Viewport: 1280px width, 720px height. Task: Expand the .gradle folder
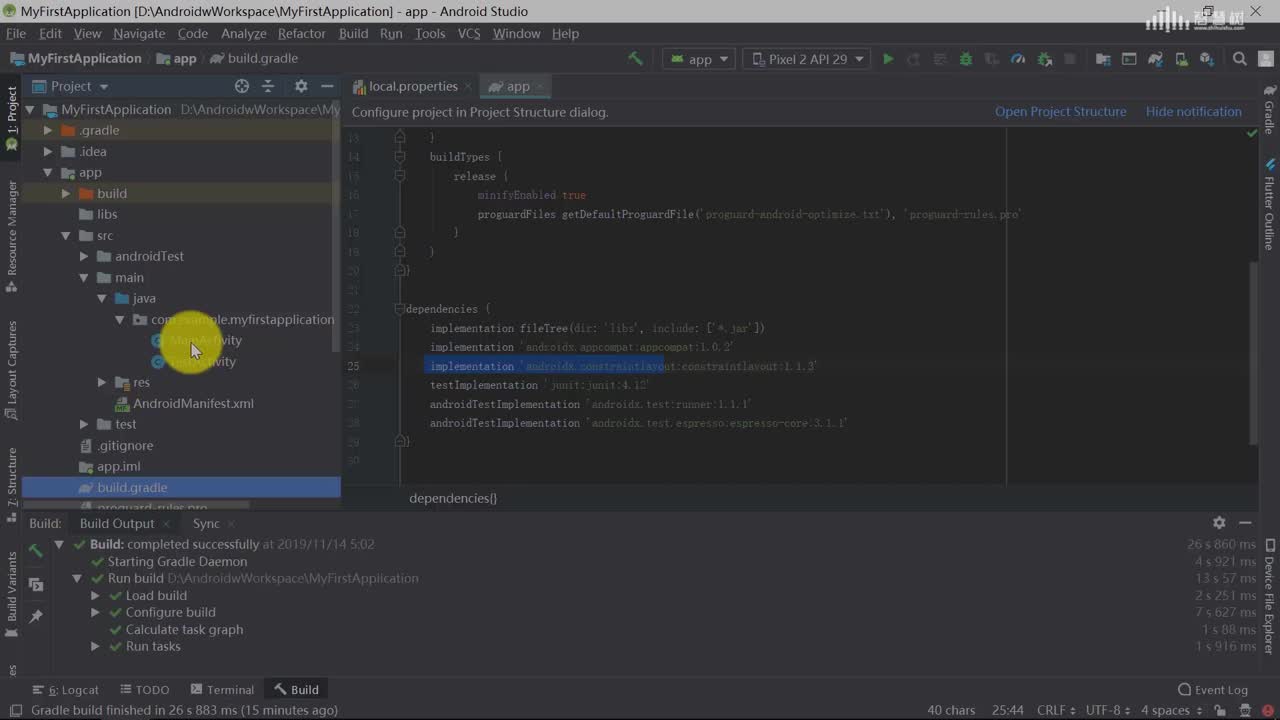click(x=48, y=130)
